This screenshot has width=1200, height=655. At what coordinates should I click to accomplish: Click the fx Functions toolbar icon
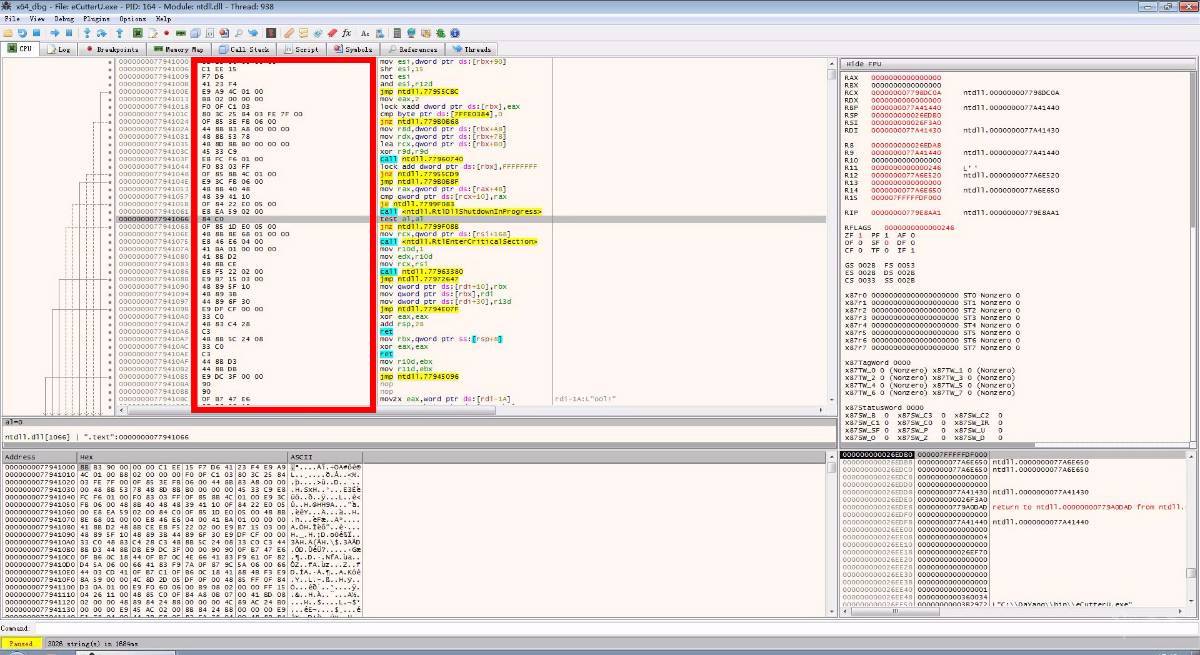pos(346,33)
